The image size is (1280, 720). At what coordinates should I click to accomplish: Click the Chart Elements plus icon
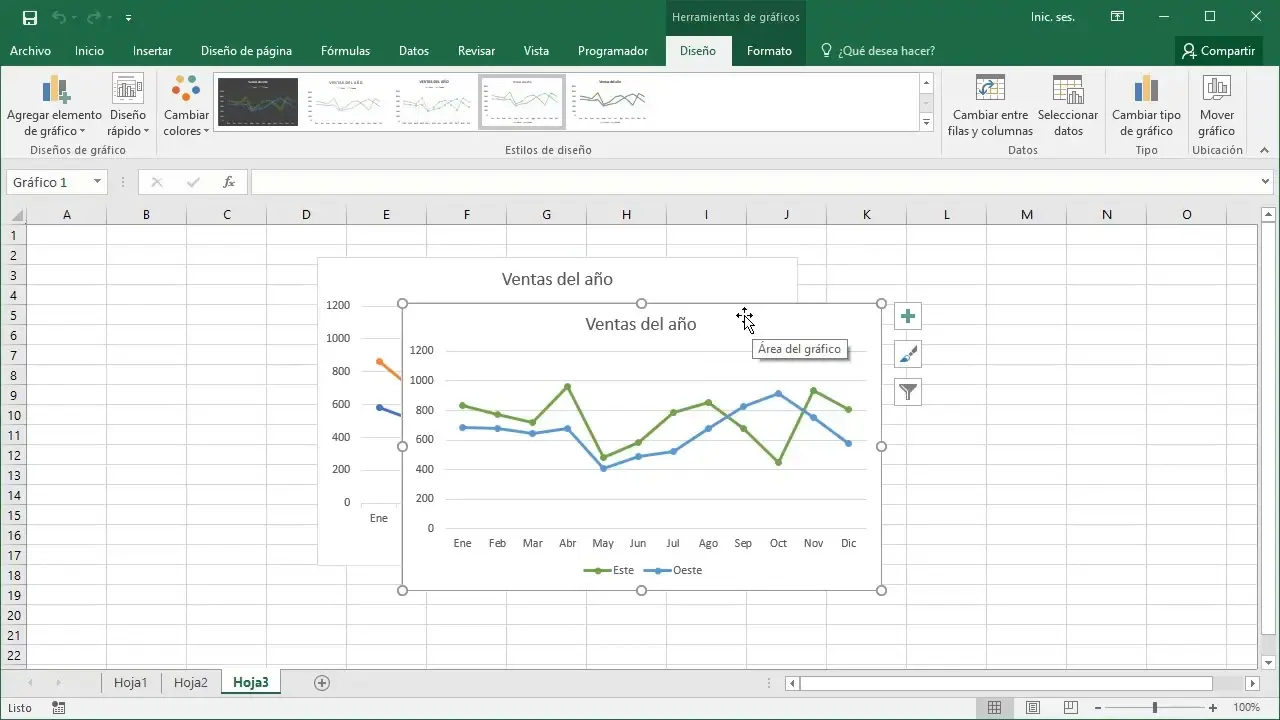(907, 317)
